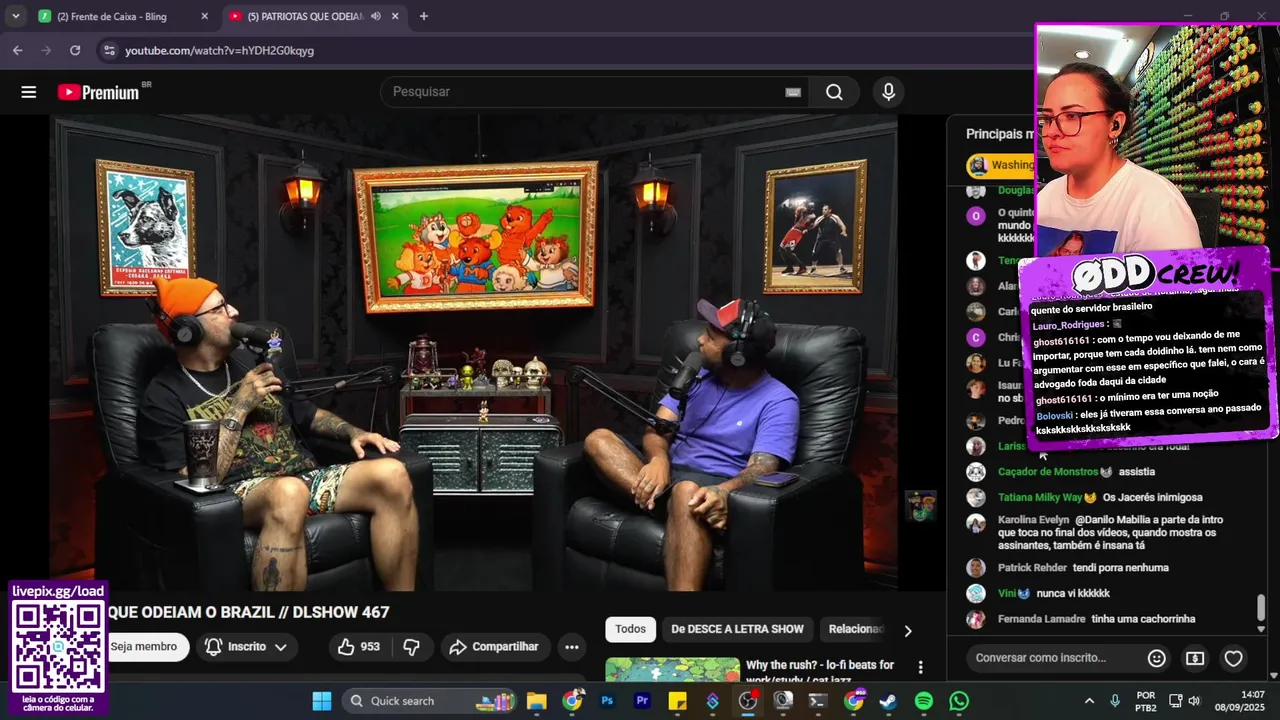
Task: Open Tatiana Milky Way chat author
Action: (x=1040, y=497)
